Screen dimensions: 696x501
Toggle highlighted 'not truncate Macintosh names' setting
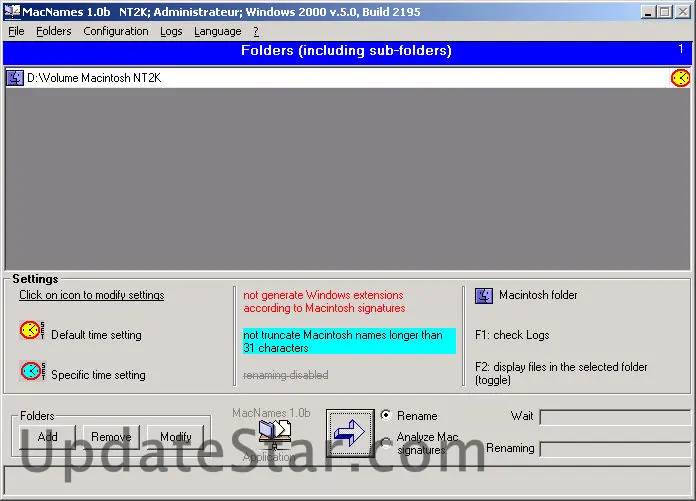tap(349, 341)
